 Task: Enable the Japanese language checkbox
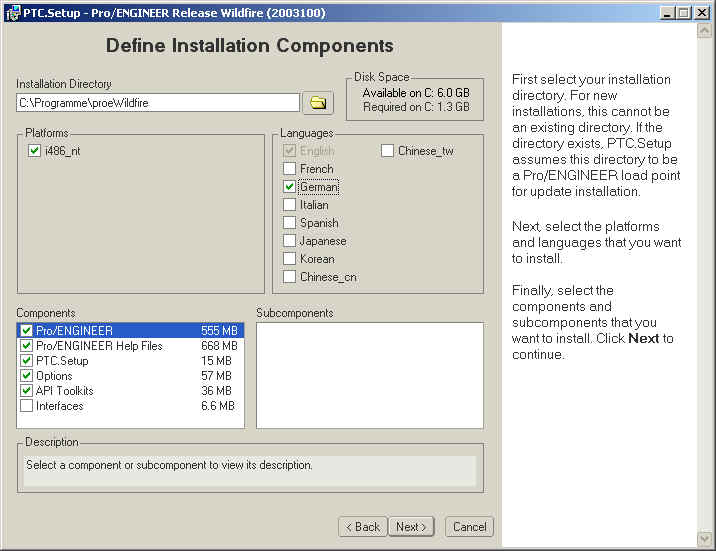pos(290,241)
